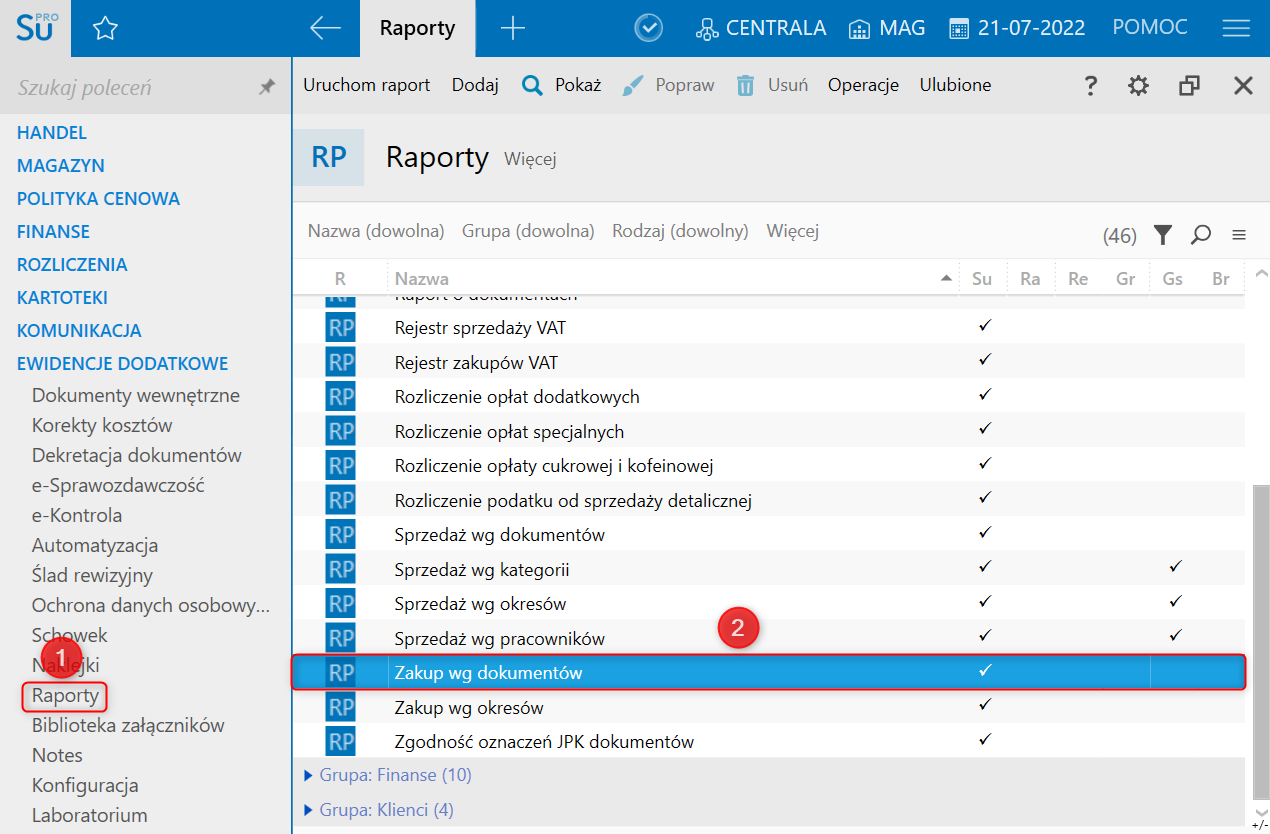
Task: Open settings gear icon in toolbar
Action: 1138,86
